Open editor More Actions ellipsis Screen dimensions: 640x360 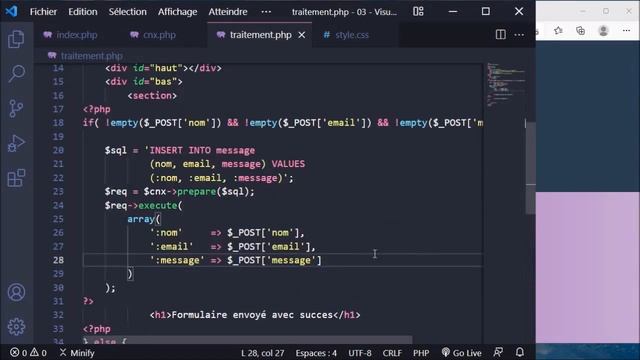(x=519, y=35)
